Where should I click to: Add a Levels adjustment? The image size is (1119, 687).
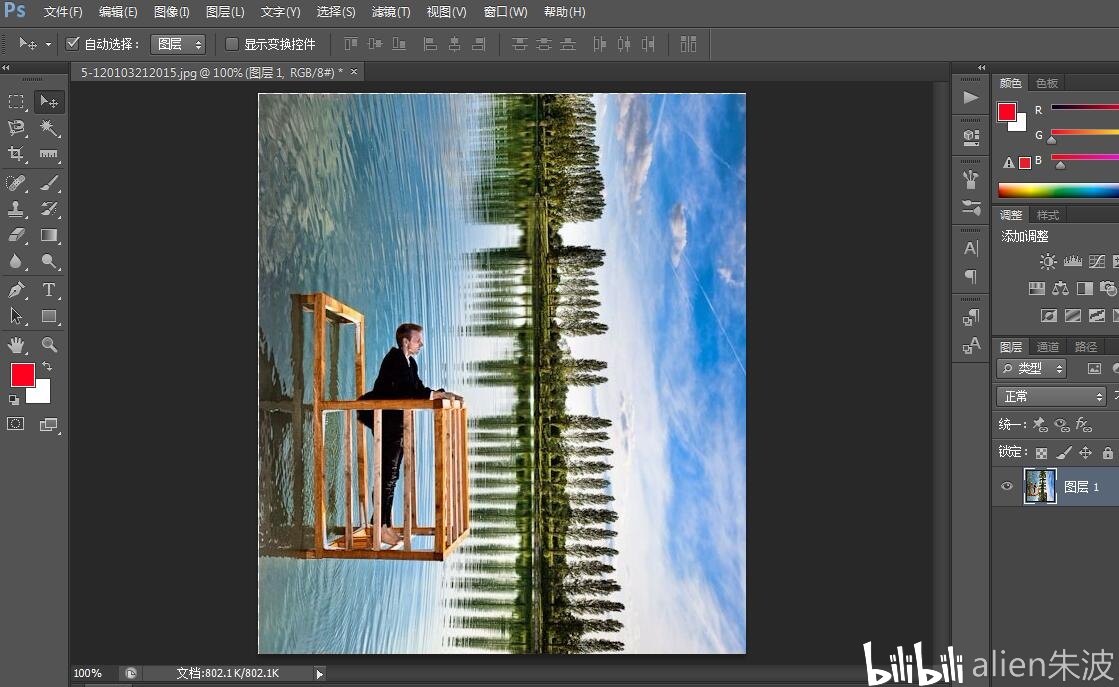(1073, 262)
